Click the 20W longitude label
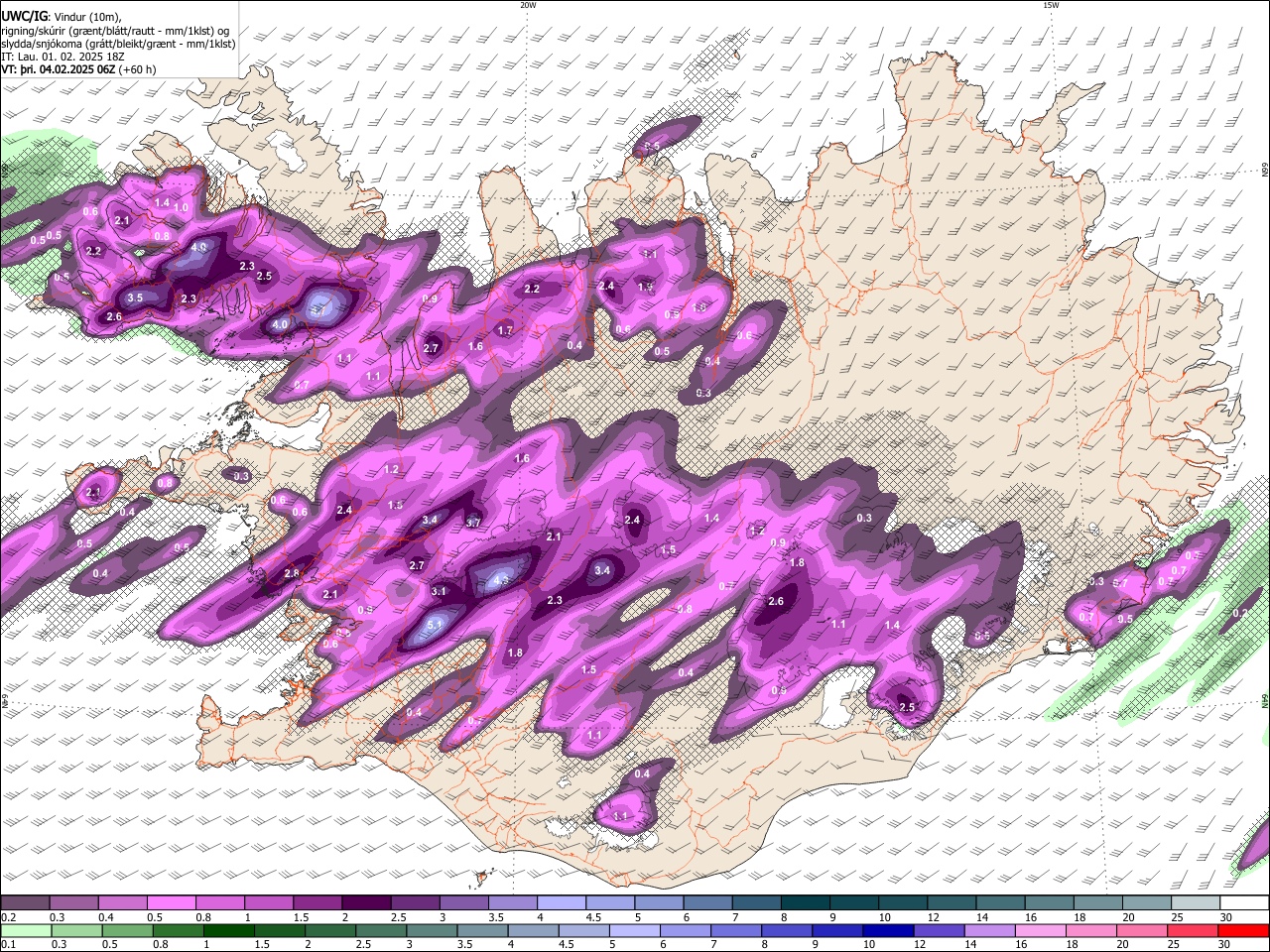The image size is (1270, 952). pyautogui.click(x=528, y=5)
